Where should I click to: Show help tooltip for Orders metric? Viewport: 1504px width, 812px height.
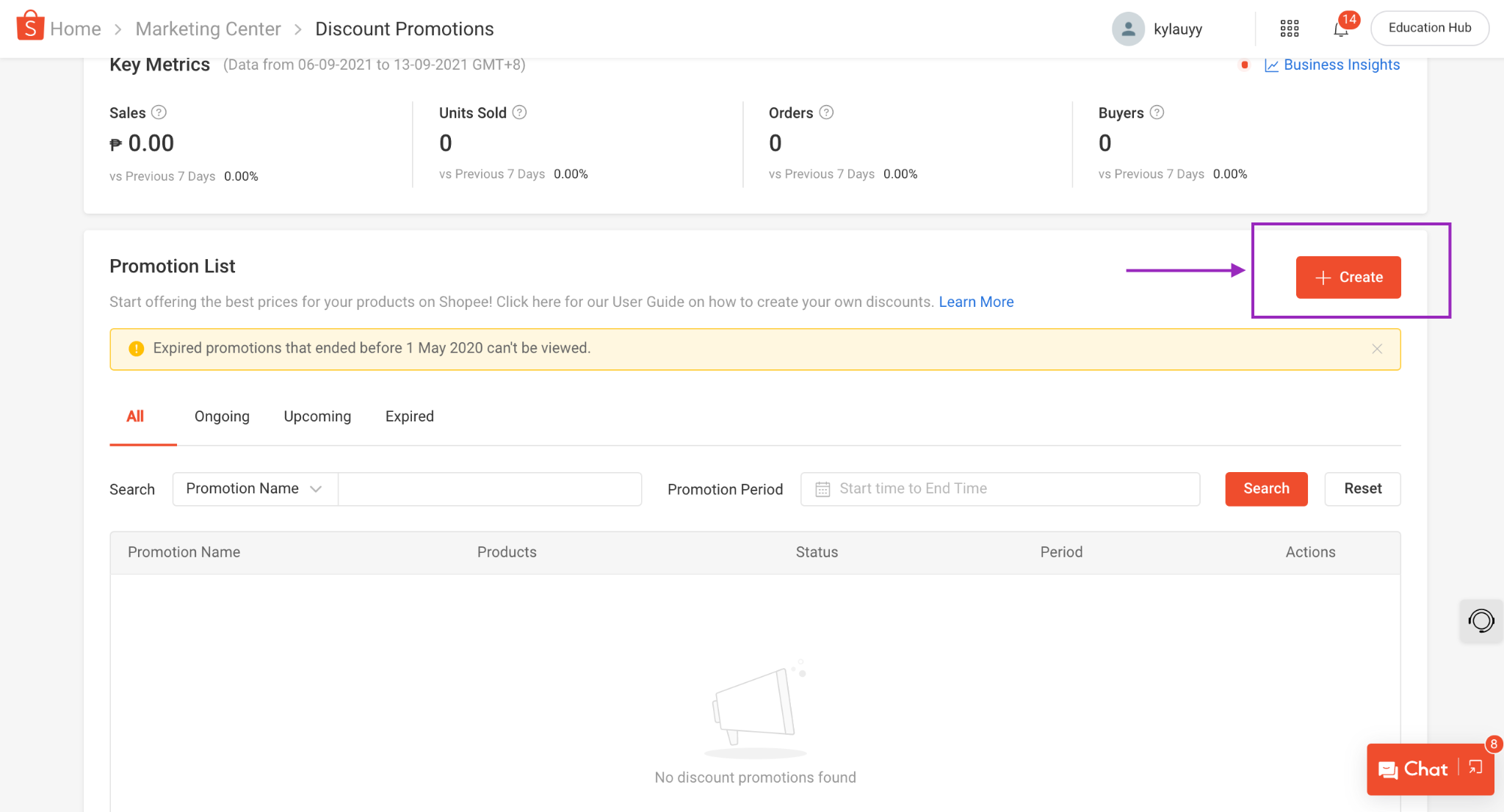click(x=826, y=112)
